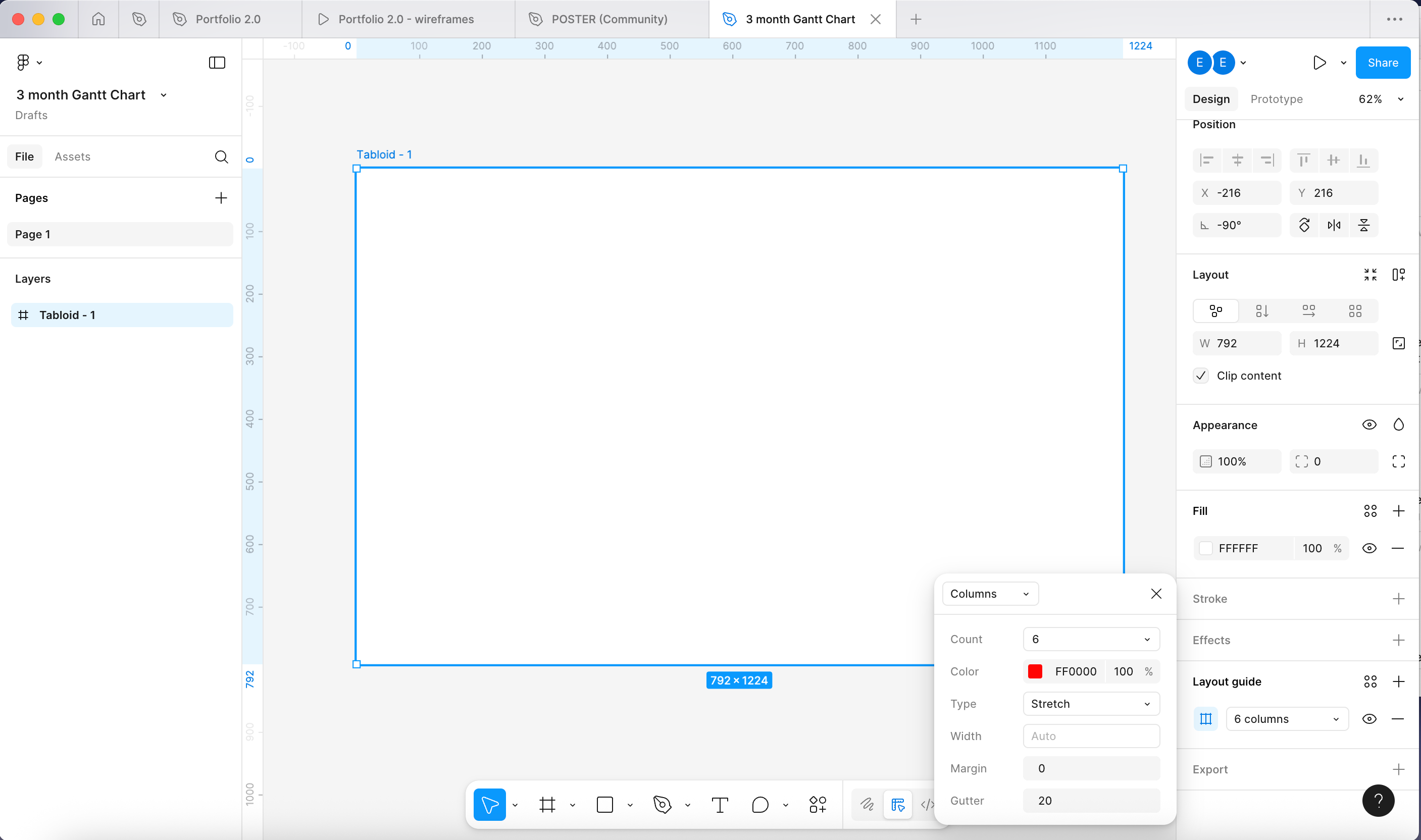1421x840 pixels.
Task: Select the File tab in sidebar
Action: point(24,157)
